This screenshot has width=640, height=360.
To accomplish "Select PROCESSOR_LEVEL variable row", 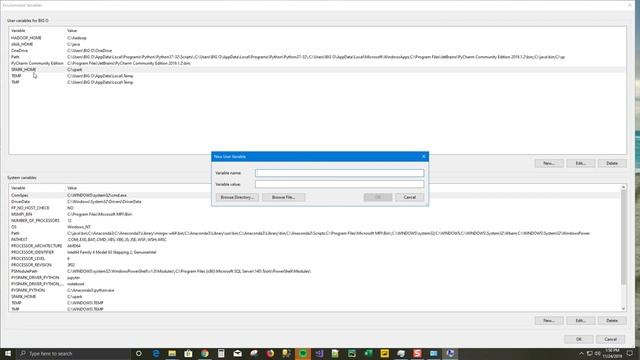I will pos(315,259).
